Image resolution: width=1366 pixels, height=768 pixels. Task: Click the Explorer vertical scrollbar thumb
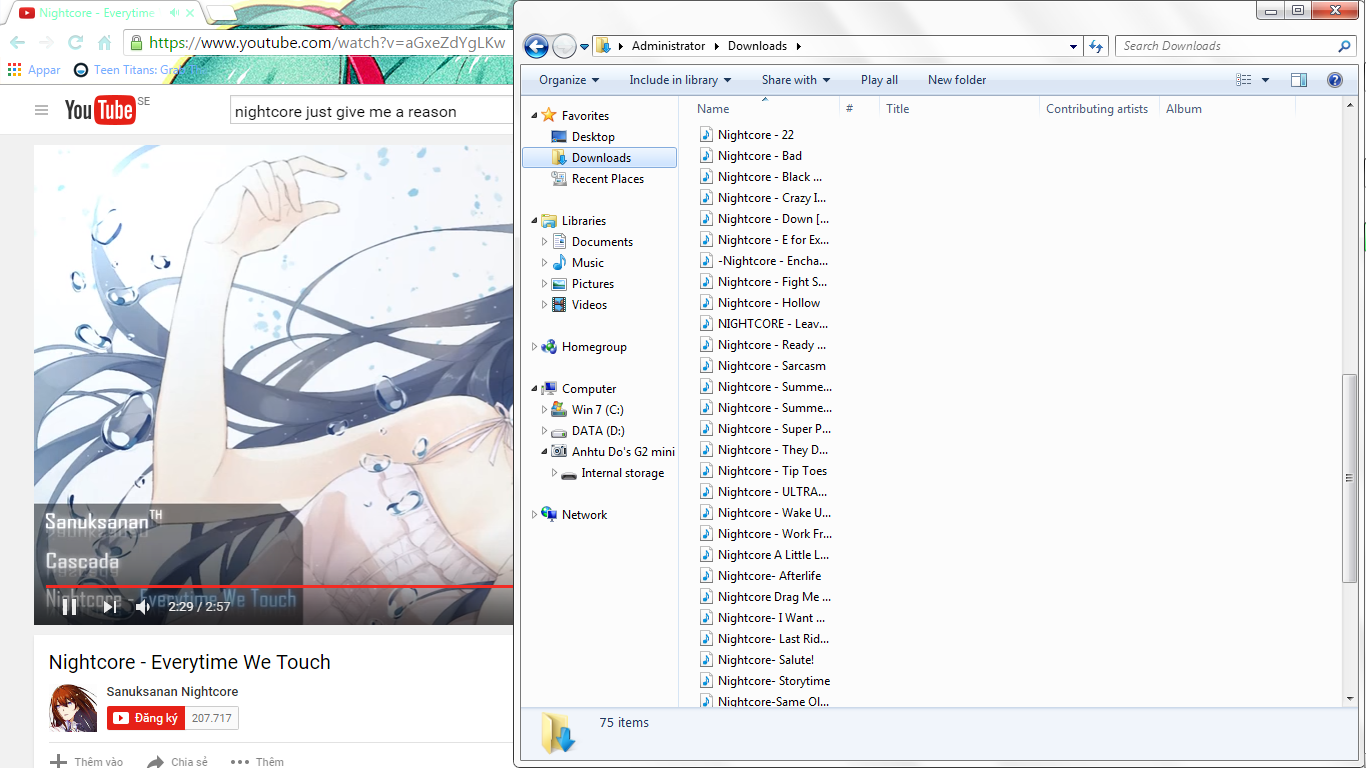click(1350, 477)
